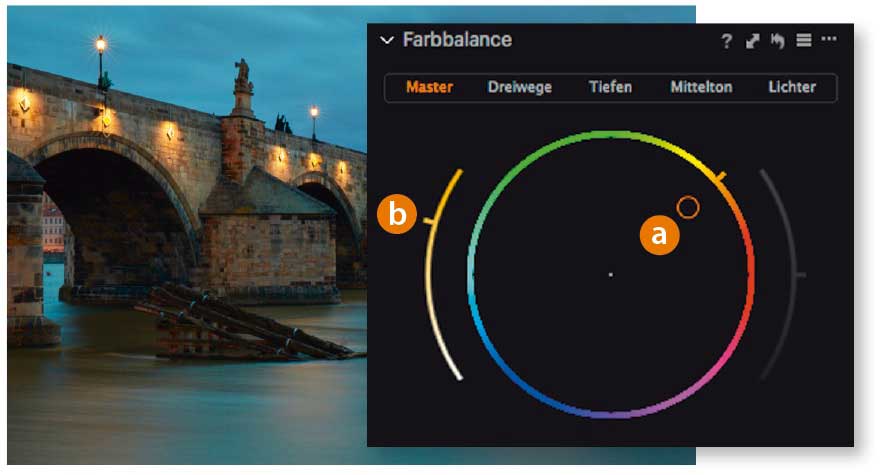Open the Mittelton tab
This screenshot has width=893, height=475.
tap(701, 87)
